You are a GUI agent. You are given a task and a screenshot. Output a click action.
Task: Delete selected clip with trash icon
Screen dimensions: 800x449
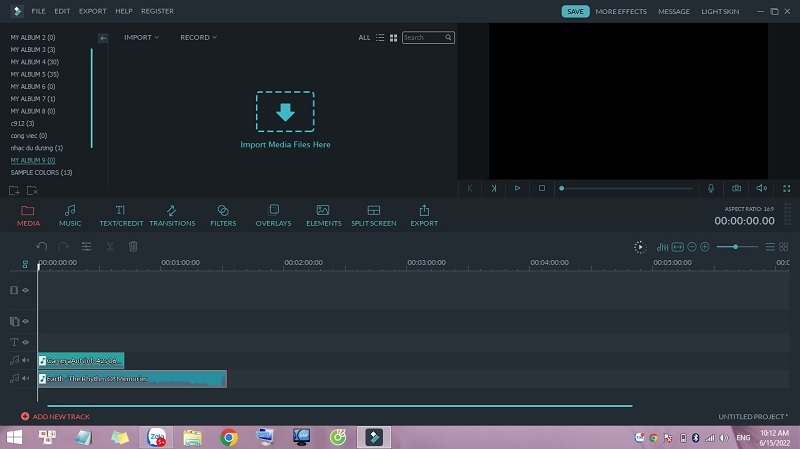pos(133,247)
